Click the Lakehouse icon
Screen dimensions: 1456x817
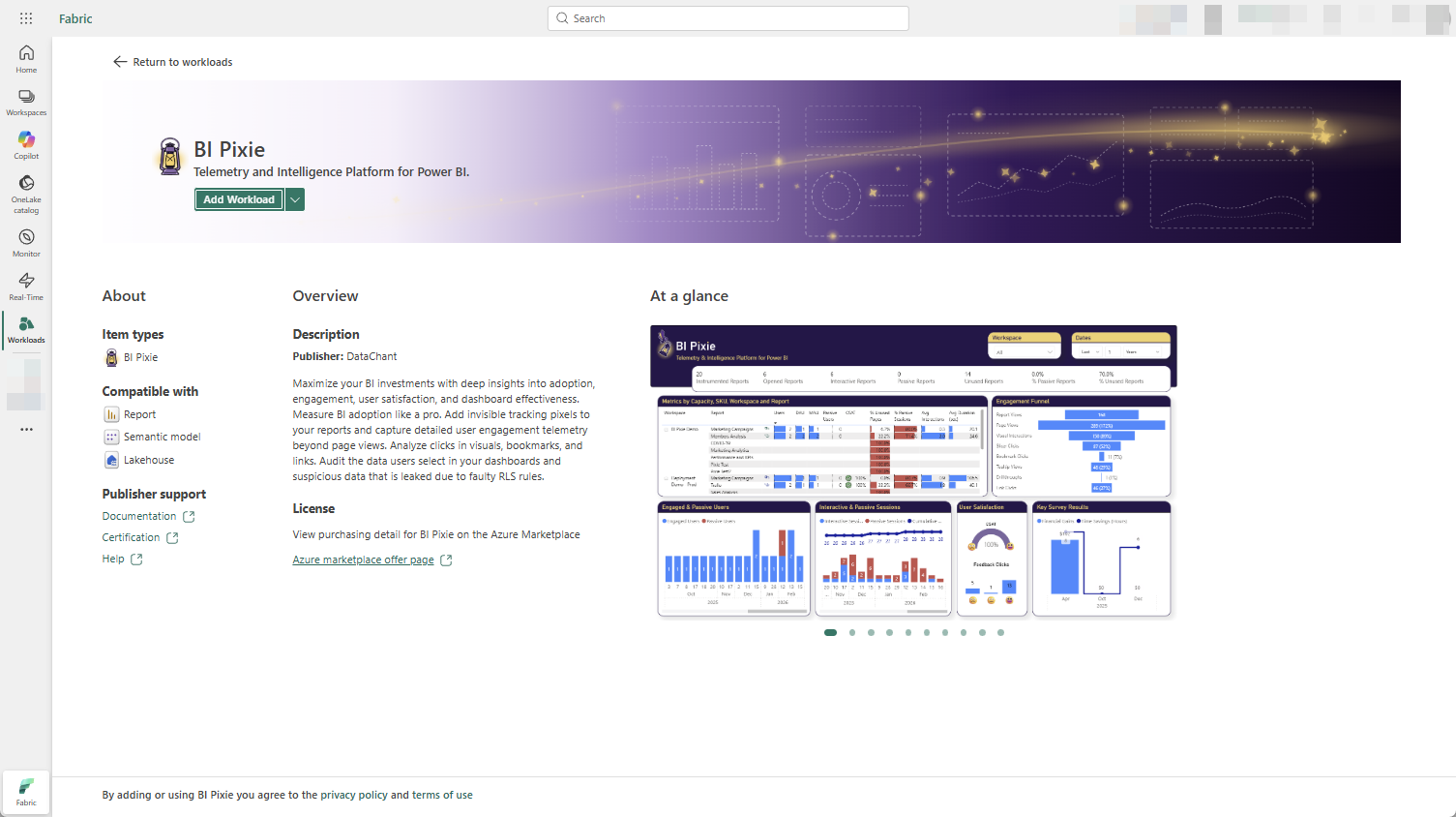(x=111, y=460)
